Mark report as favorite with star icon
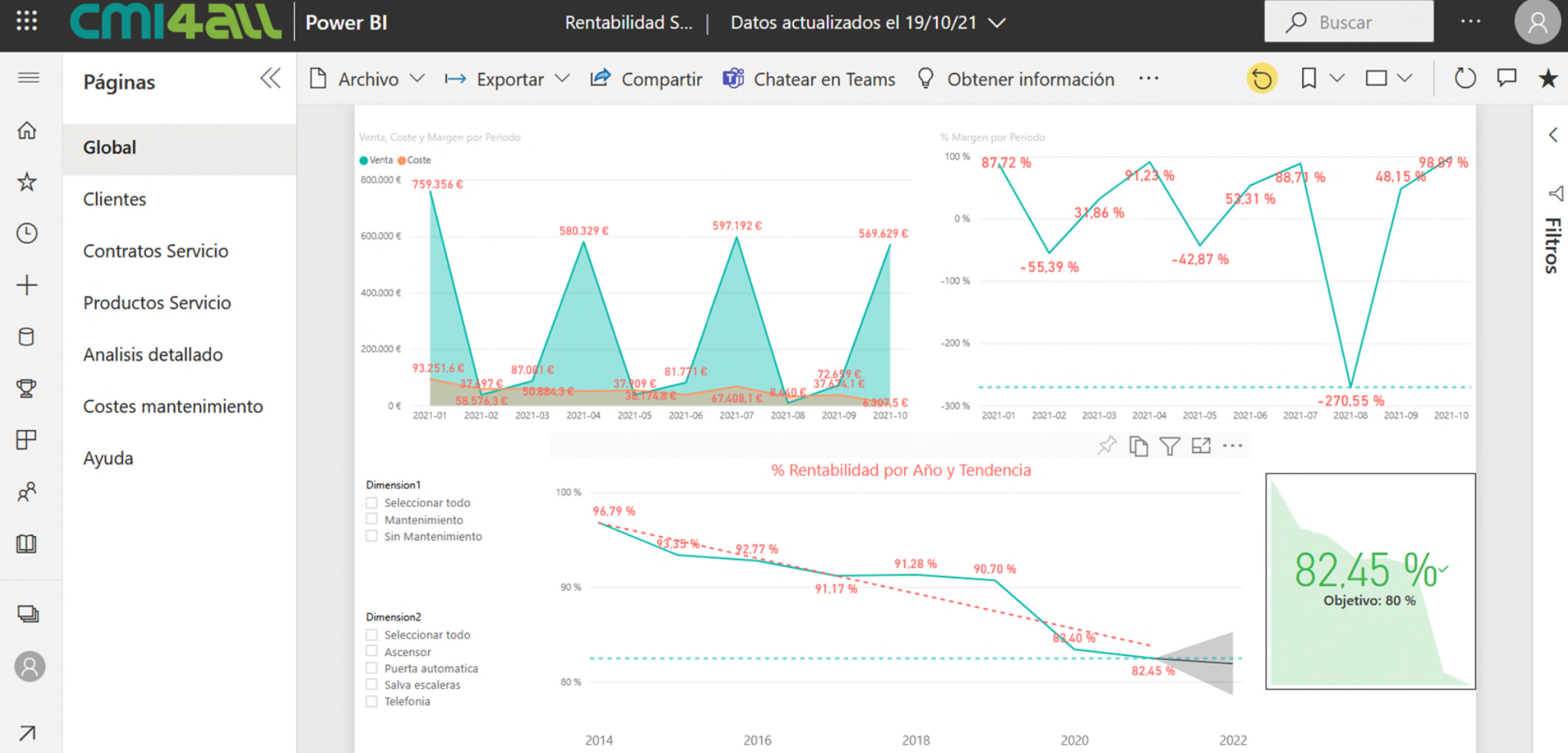This screenshot has height=753, width=1568. 1547,79
